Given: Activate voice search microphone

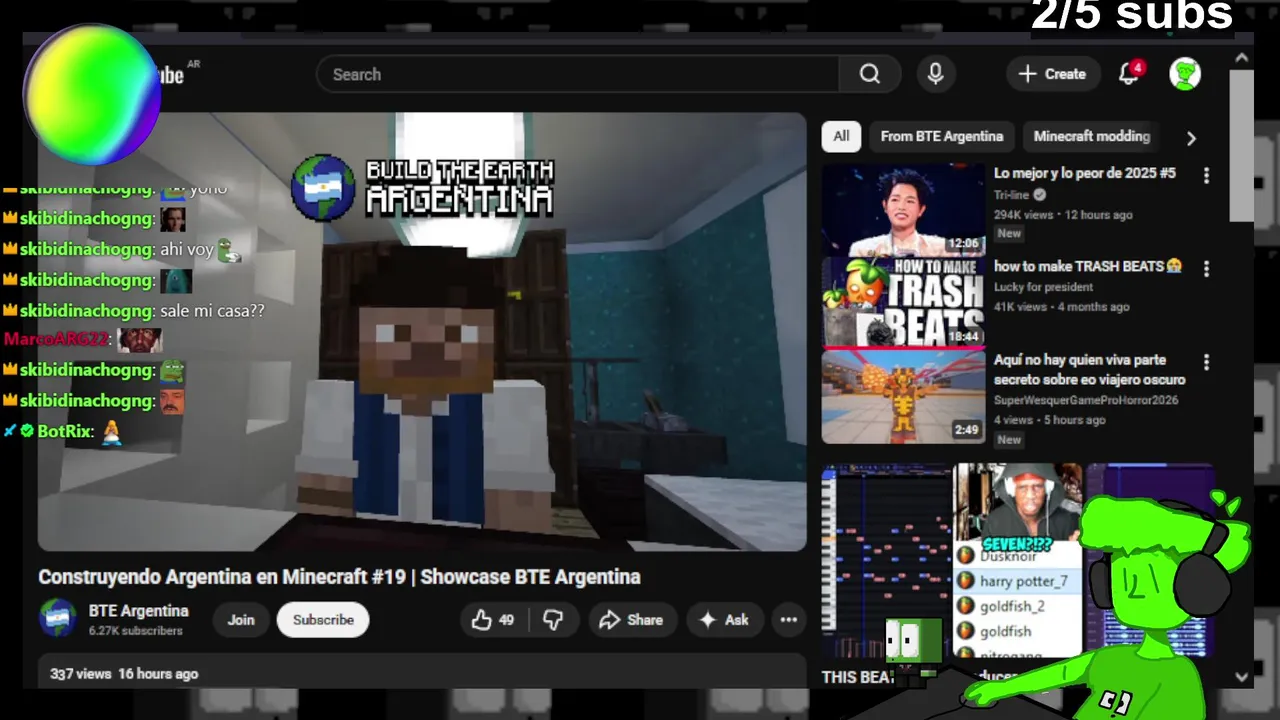Looking at the screenshot, I should tap(935, 74).
